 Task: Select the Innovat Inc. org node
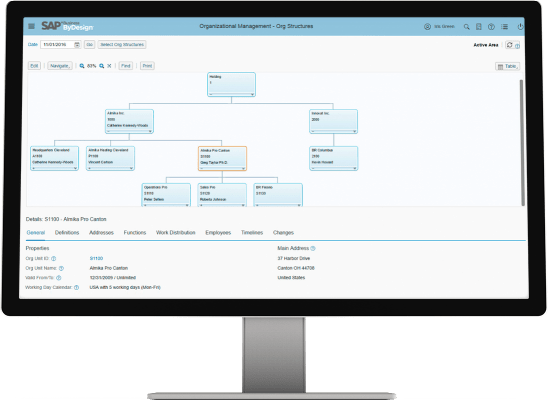point(333,121)
